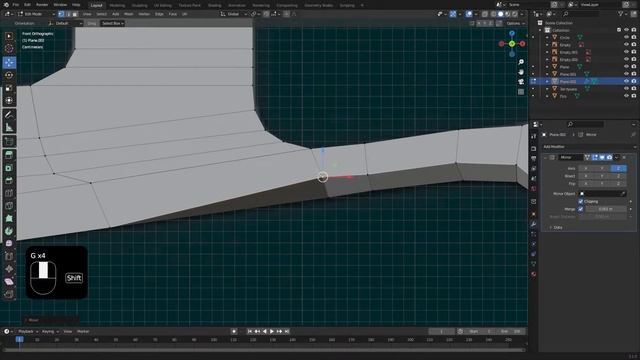Switch to the UV Editing workspace tab
640x360 pixels.
pyautogui.click(x=162, y=6)
